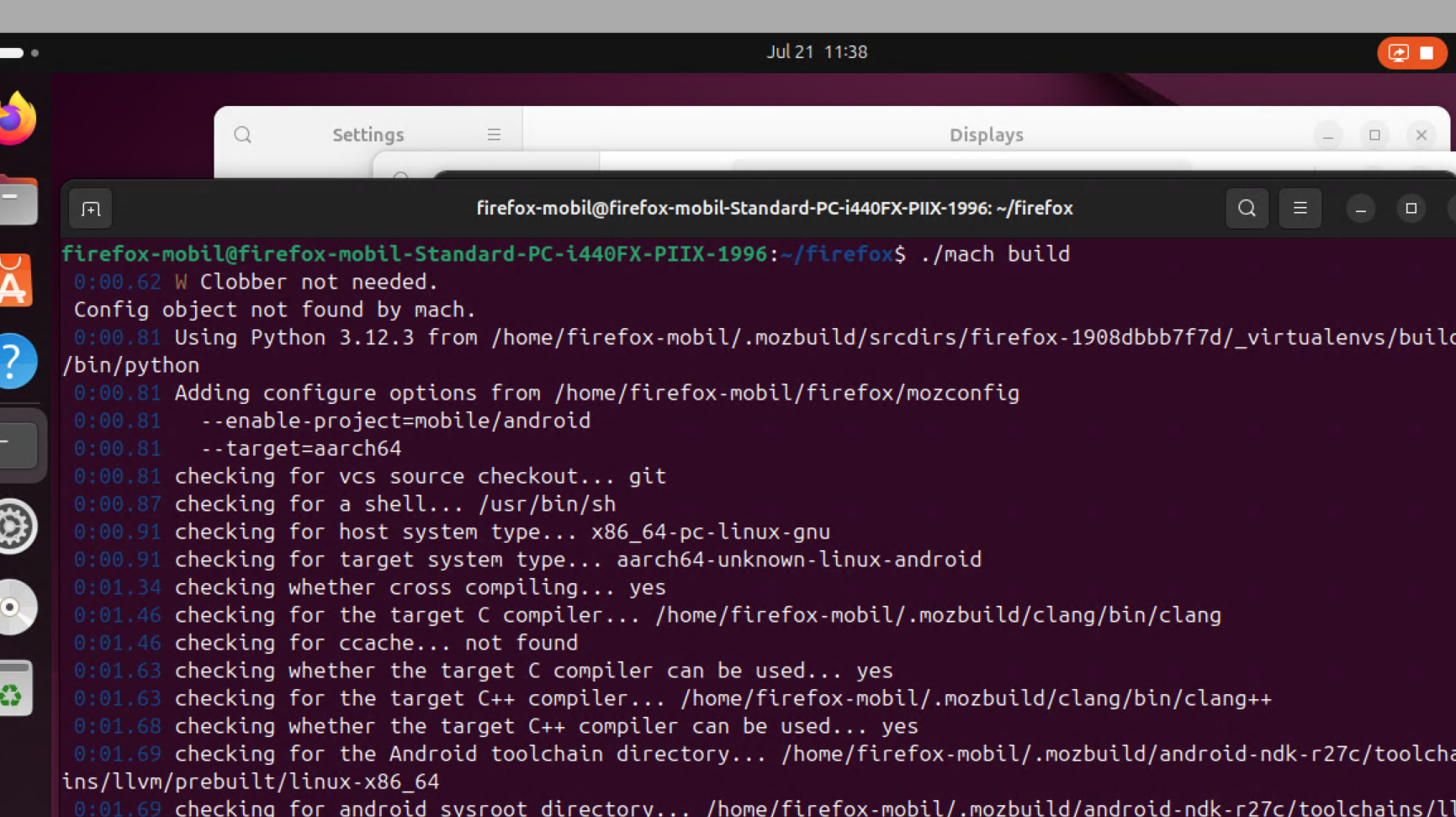Click the screen sharing indicator icon
Image resolution: width=1456 pixels, height=817 pixels.
1398,53
